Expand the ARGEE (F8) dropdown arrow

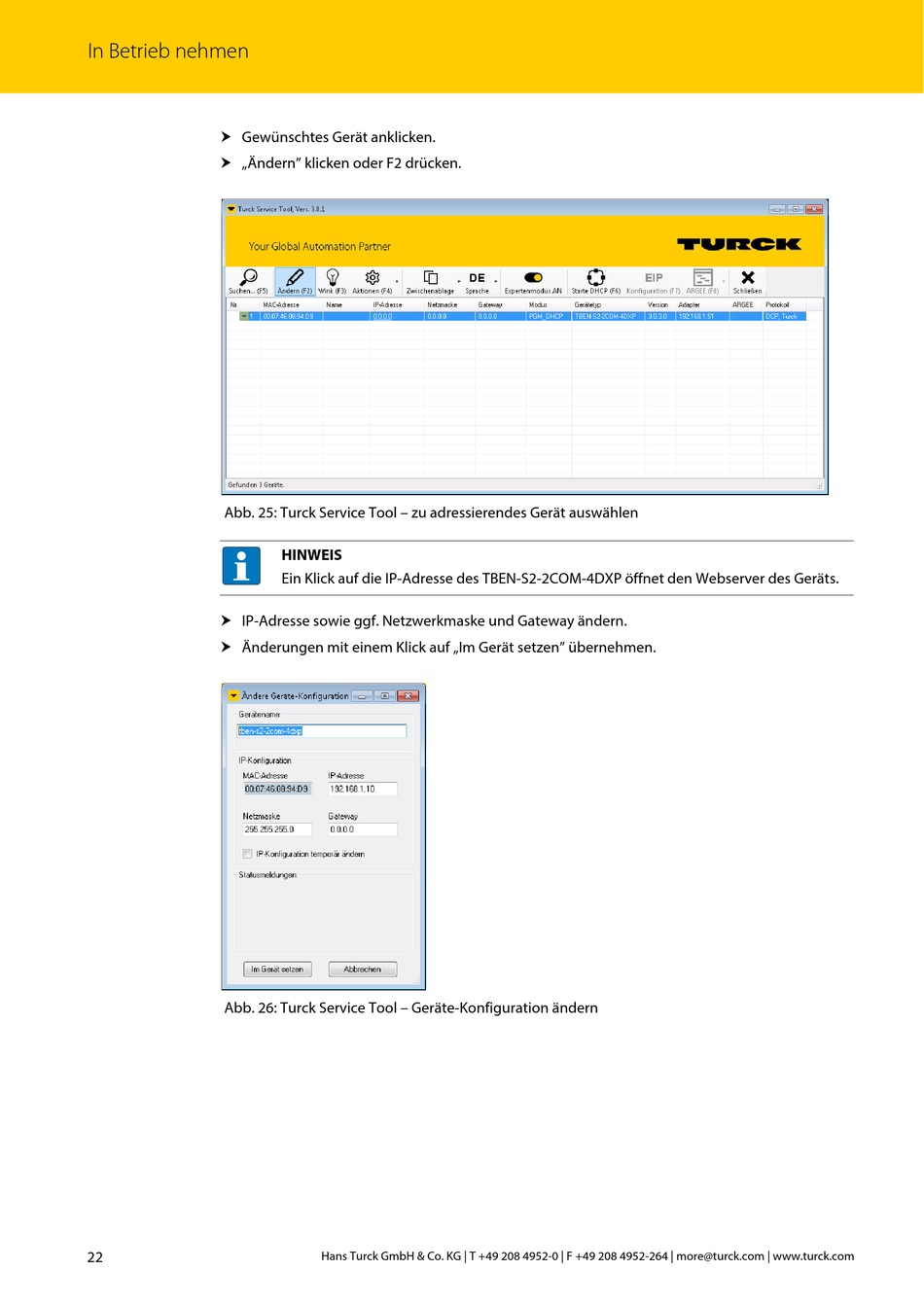724,282
